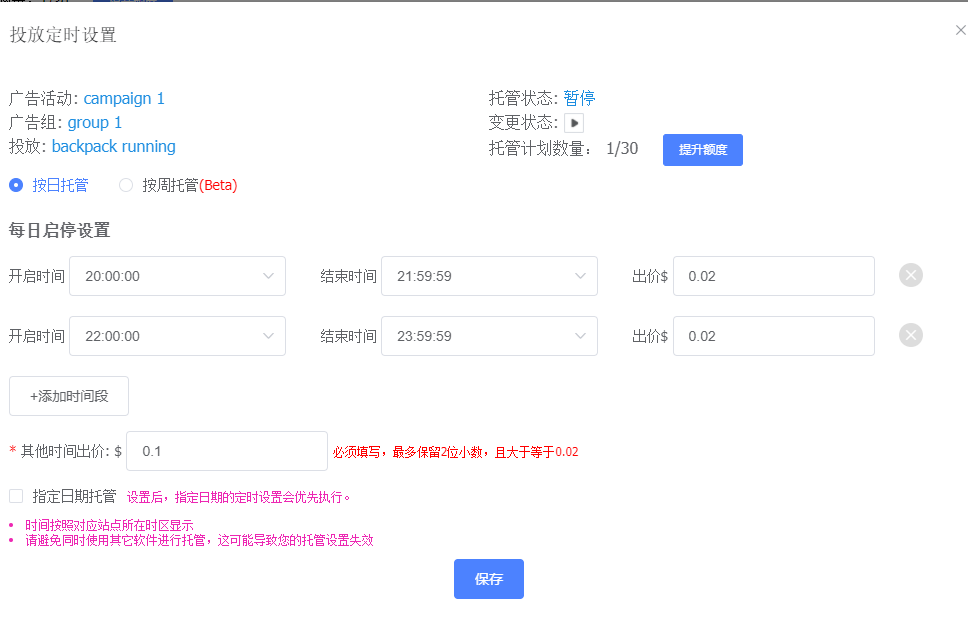968x629 pixels.
Task: Open the 23:59:59 end time dropdown
Action: click(489, 335)
